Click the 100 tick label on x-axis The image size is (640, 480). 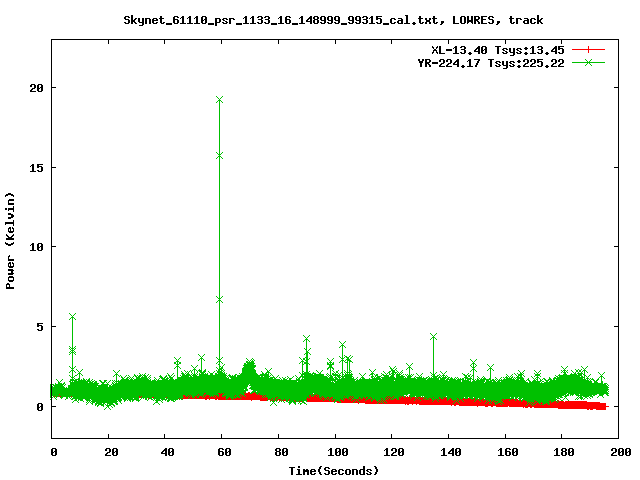point(336,451)
